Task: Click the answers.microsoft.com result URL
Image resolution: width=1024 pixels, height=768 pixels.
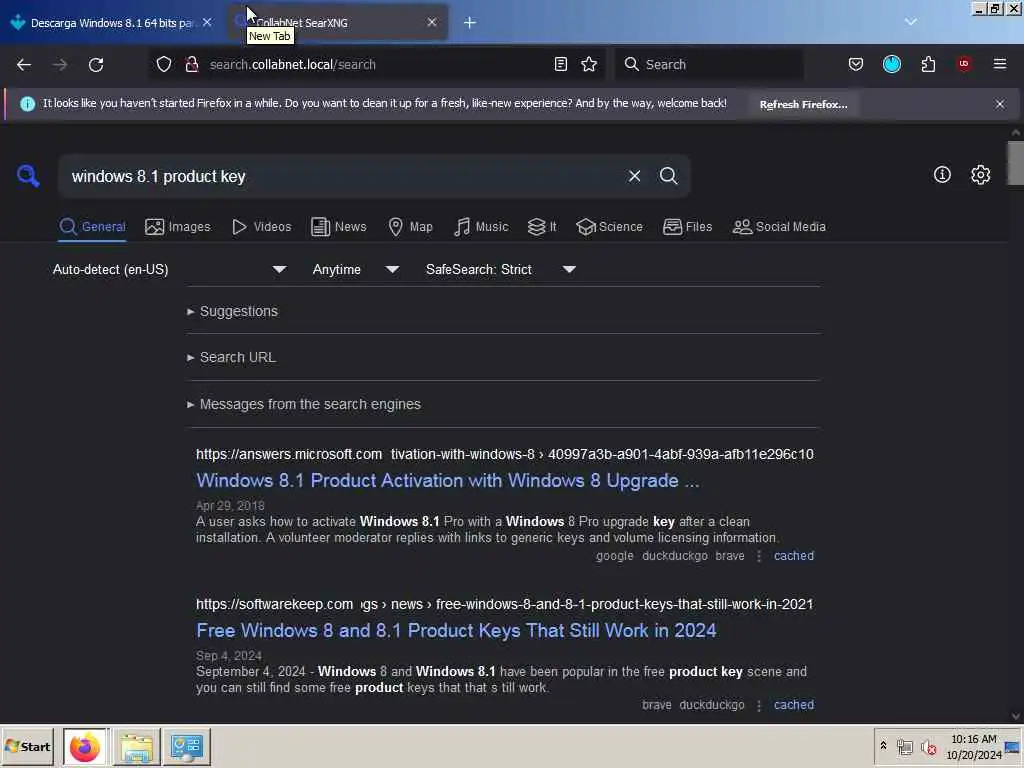Action: pyautogui.click(x=505, y=454)
